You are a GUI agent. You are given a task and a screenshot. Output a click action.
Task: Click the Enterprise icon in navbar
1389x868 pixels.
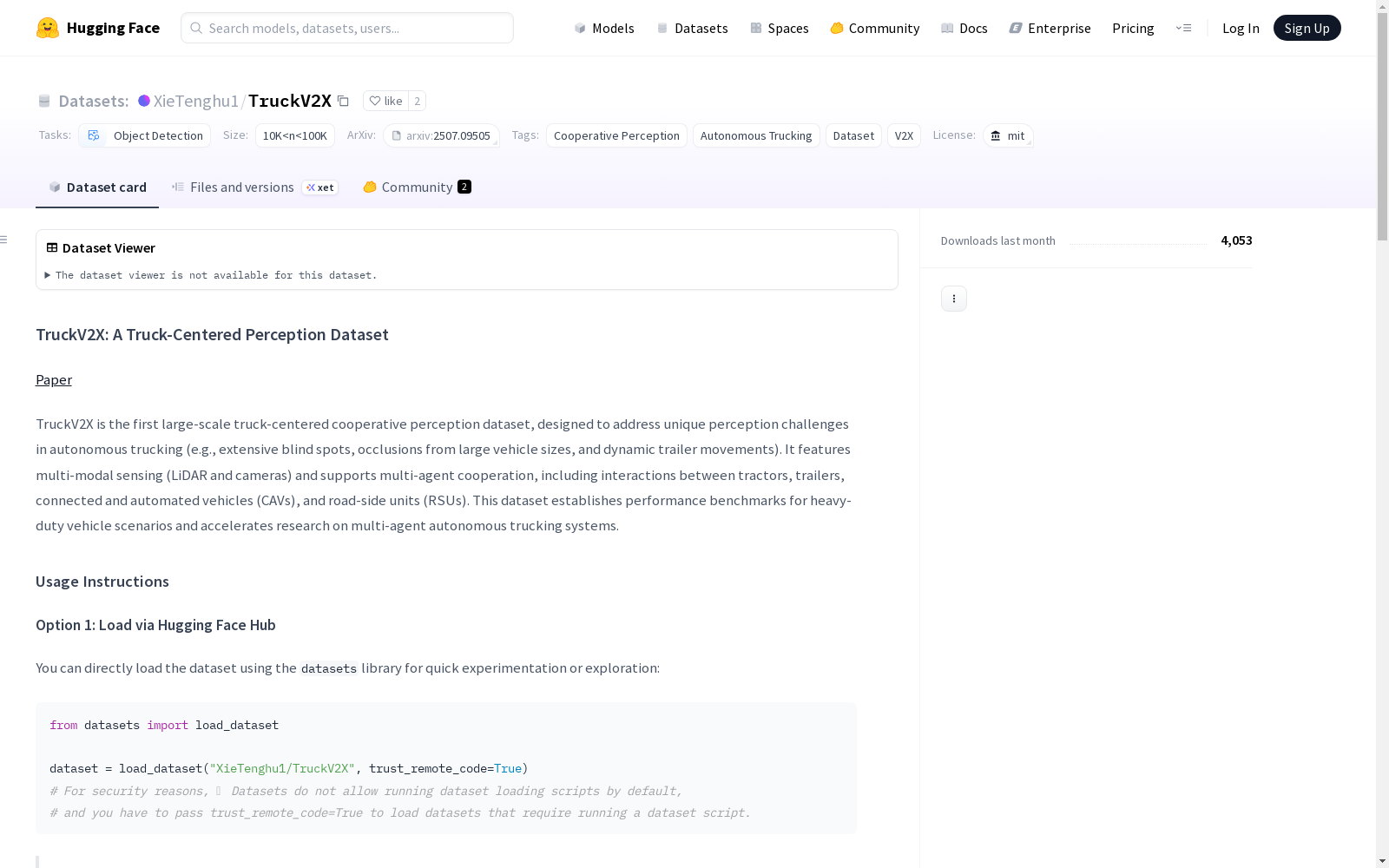click(x=1016, y=28)
